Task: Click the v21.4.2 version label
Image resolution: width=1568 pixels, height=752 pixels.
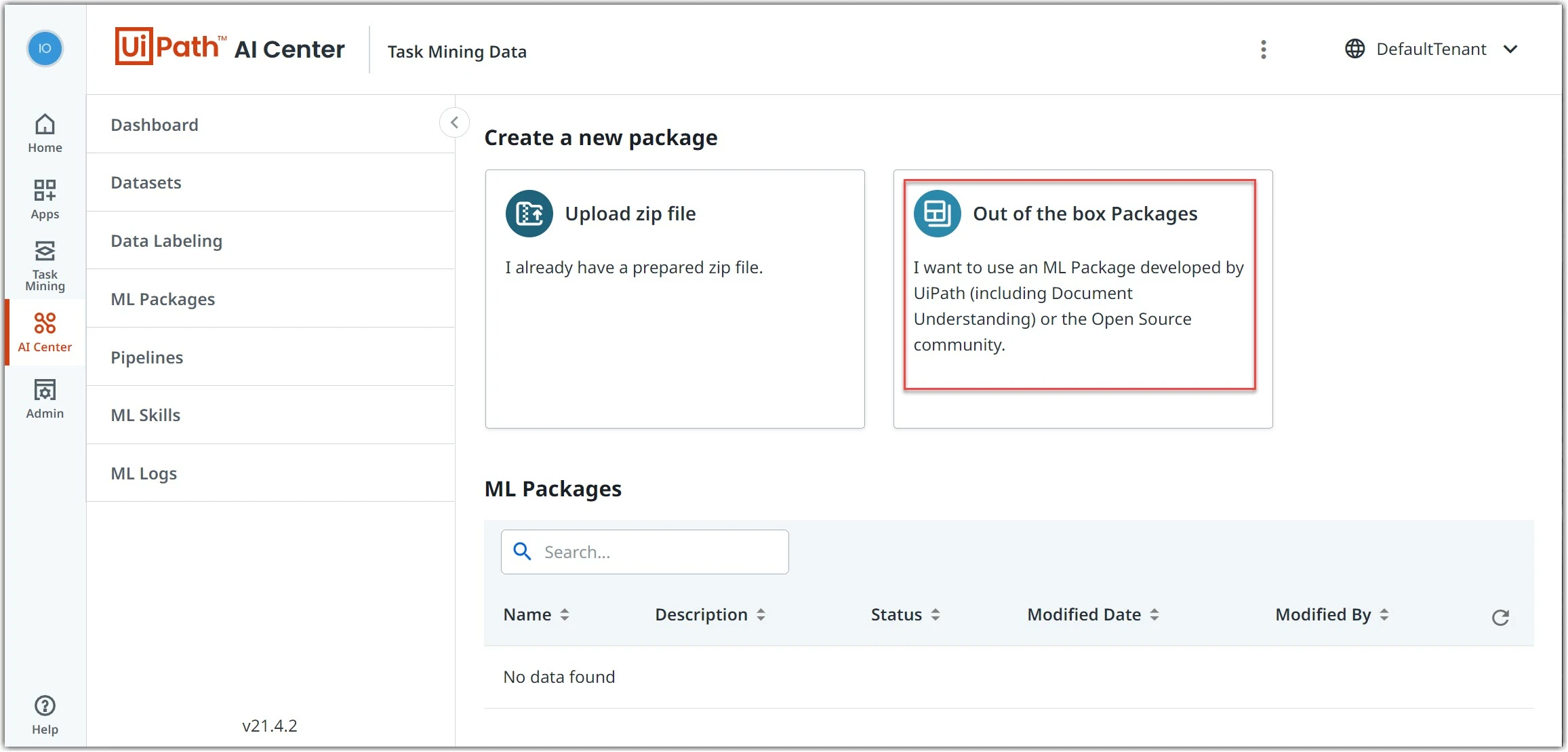Action: (x=270, y=726)
